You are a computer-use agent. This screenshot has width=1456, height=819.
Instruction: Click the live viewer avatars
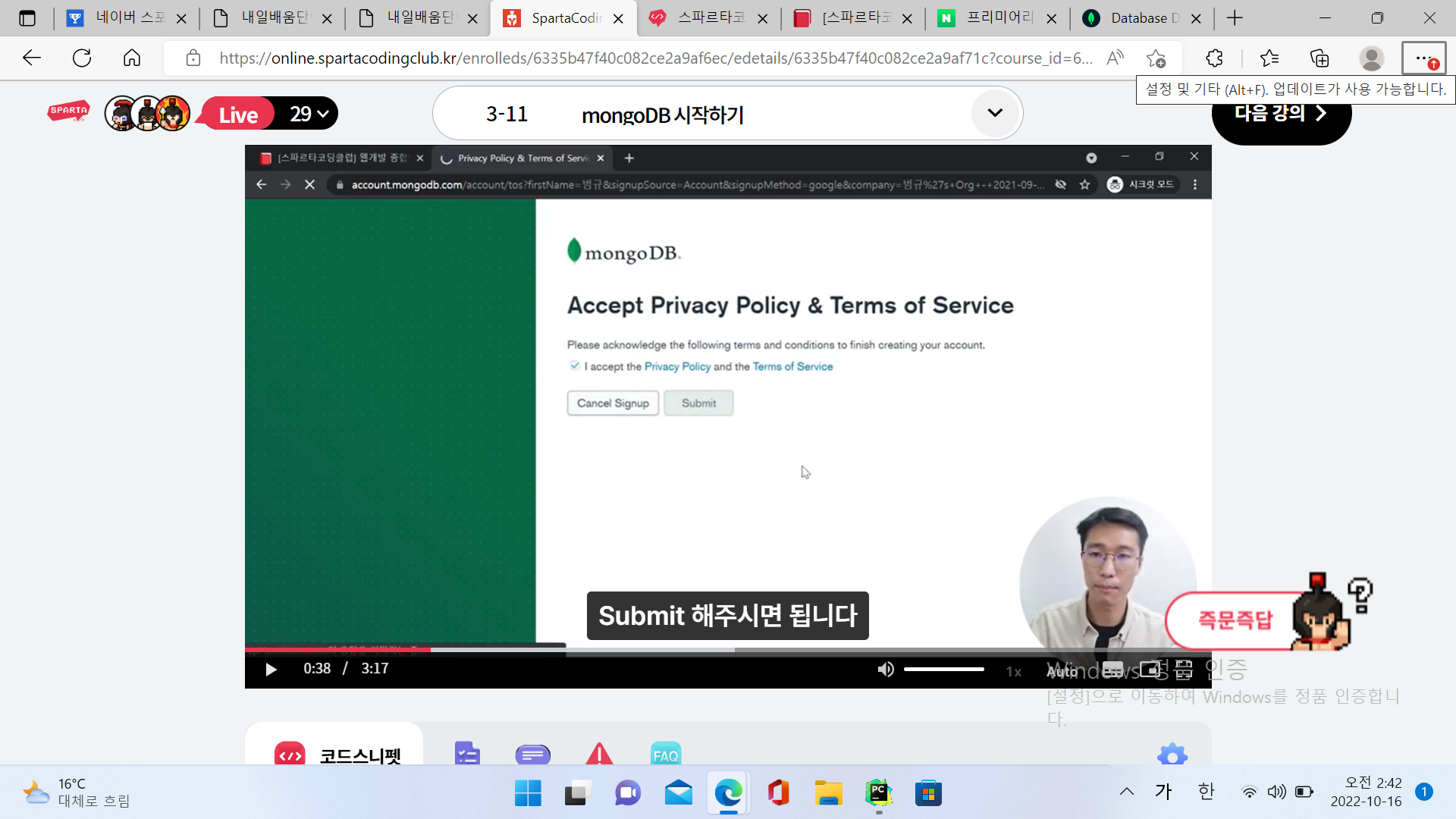coord(147,114)
